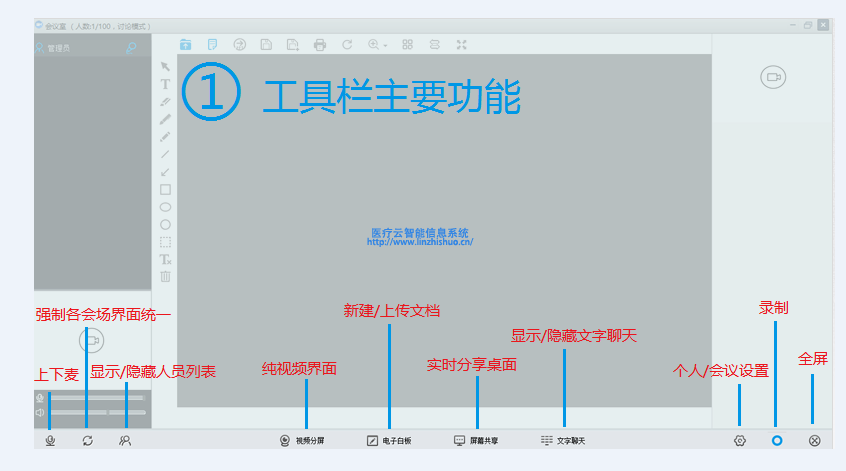
Task: Open the http://www.linzhishuo.cn/ link
Action: pyautogui.click(x=420, y=242)
